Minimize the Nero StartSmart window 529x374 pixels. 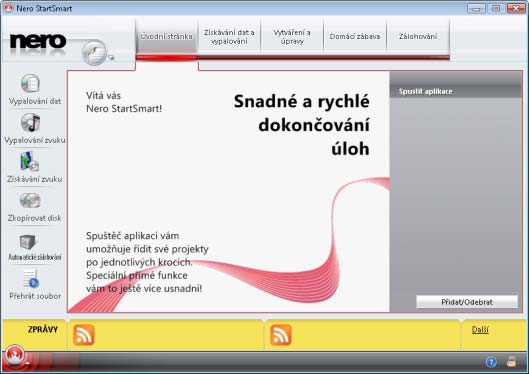click(476, 8)
